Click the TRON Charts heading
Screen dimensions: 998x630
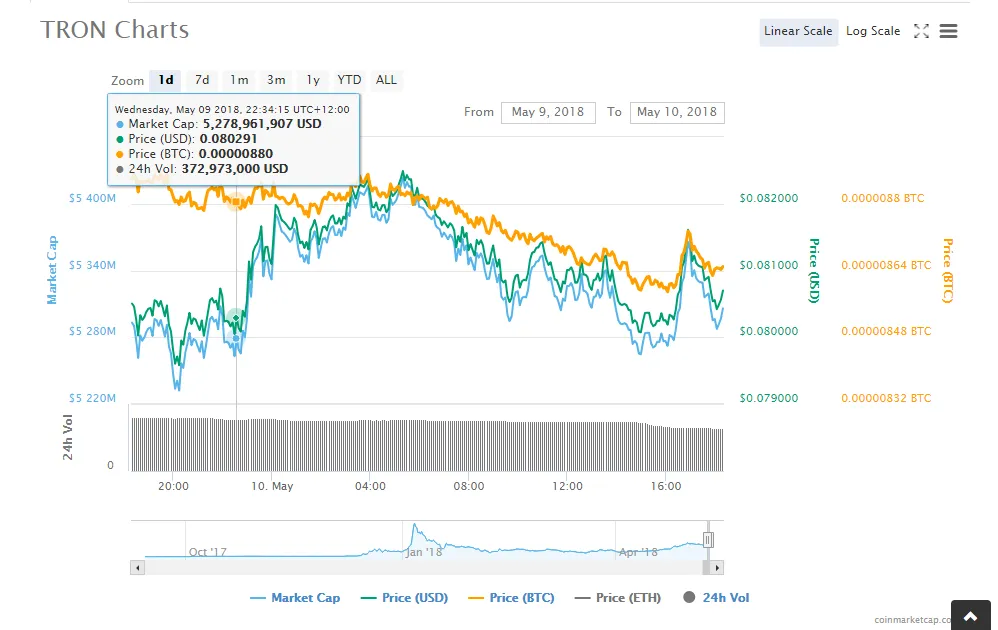pos(115,30)
